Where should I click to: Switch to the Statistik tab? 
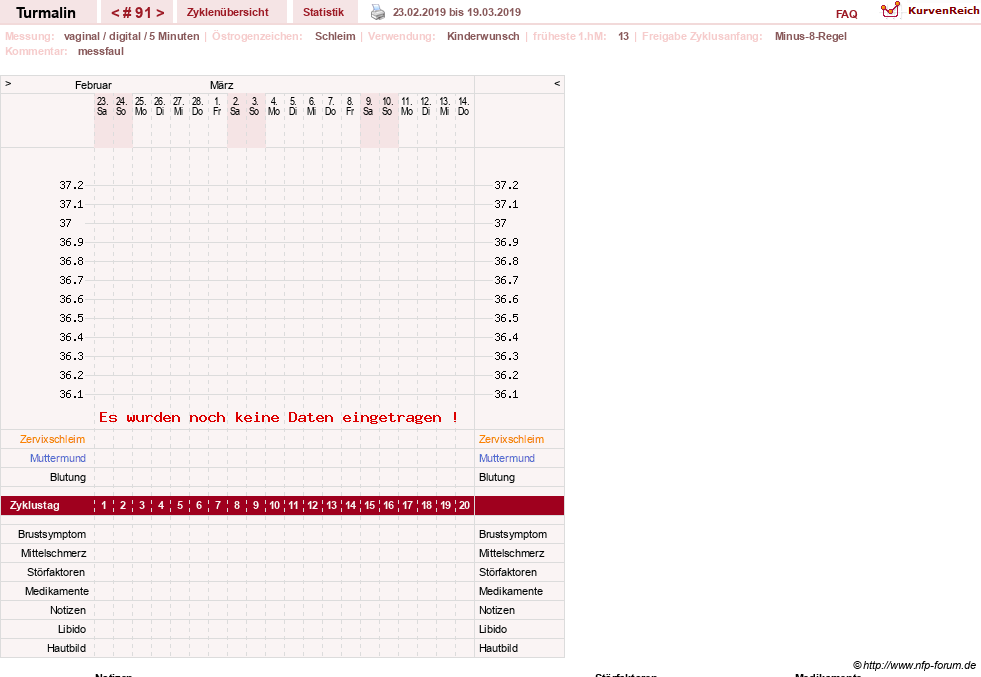point(323,12)
